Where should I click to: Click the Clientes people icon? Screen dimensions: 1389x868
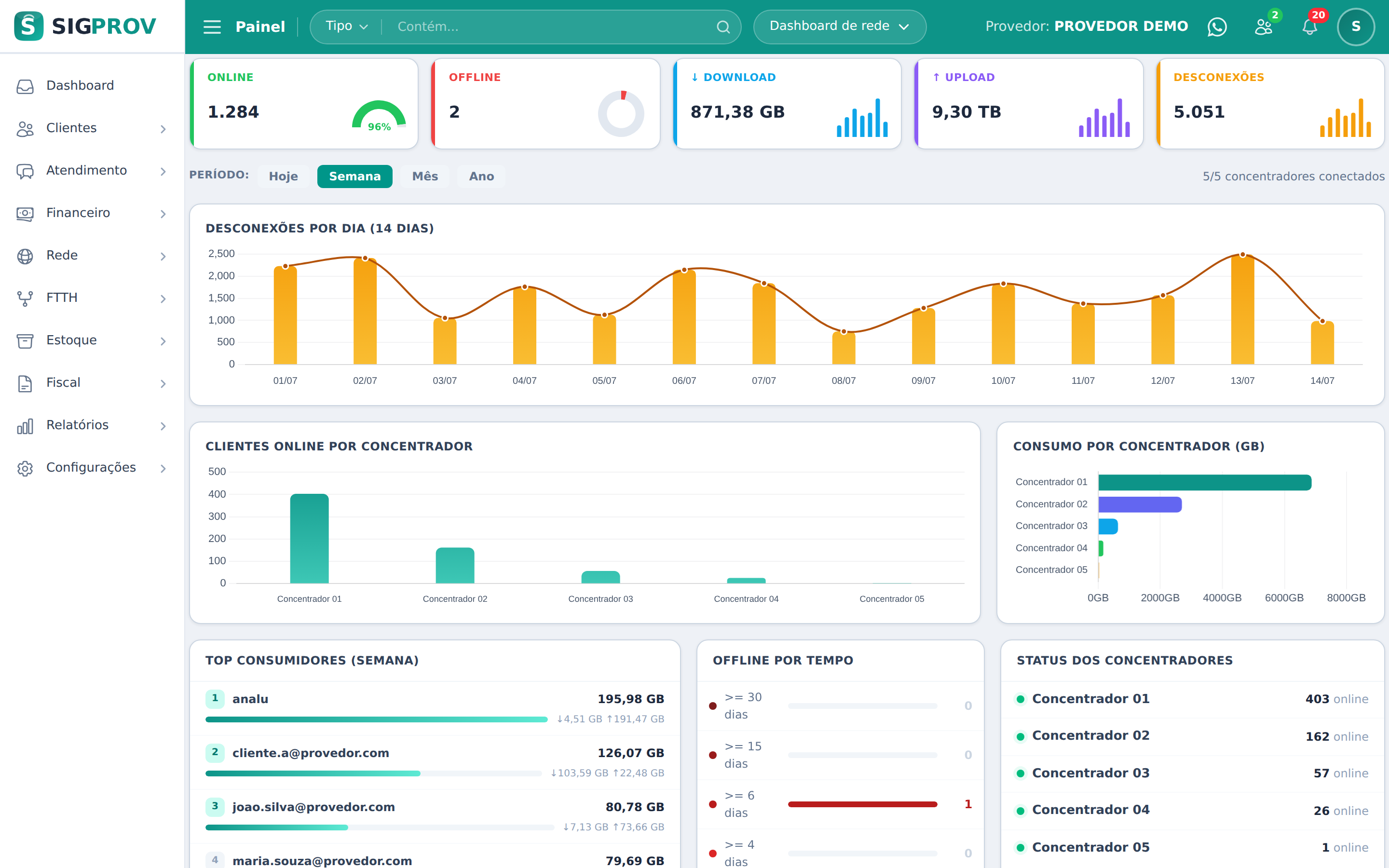coord(25,129)
